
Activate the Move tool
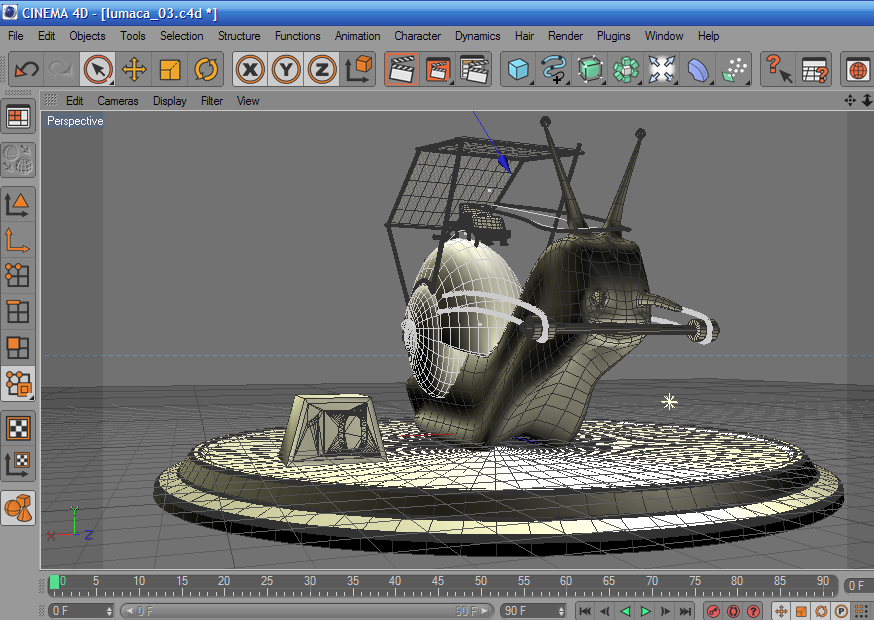tap(134, 69)
